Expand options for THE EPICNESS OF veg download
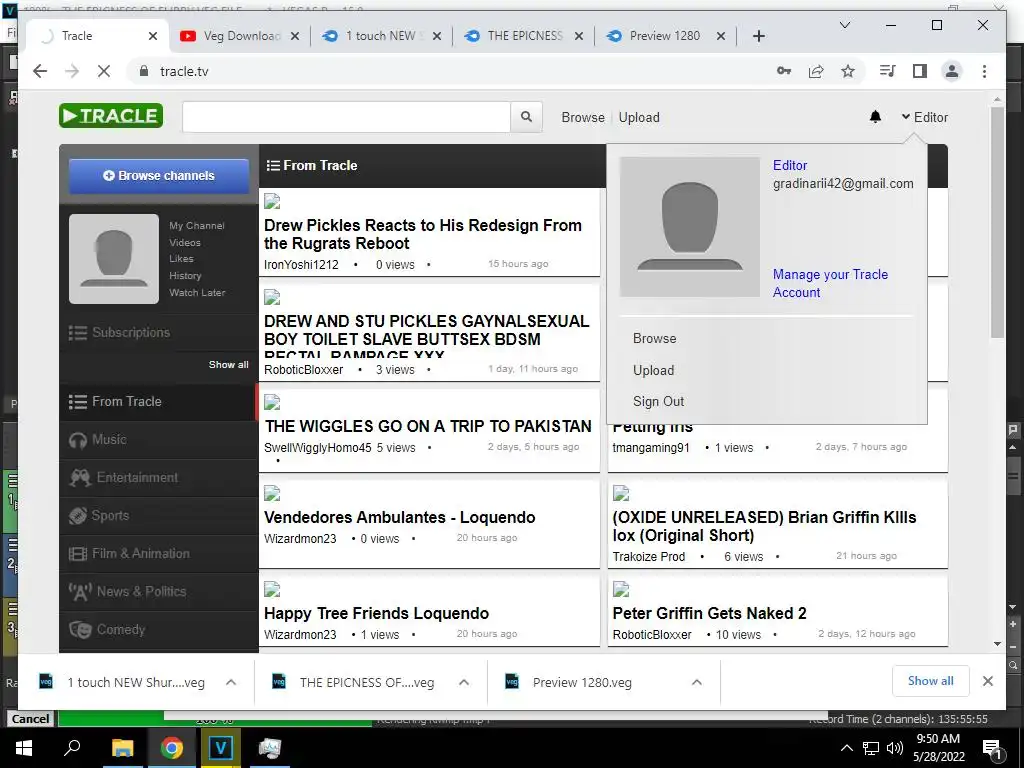The height and width of the screenshot is (768, 1024). [x=464, y=682]
